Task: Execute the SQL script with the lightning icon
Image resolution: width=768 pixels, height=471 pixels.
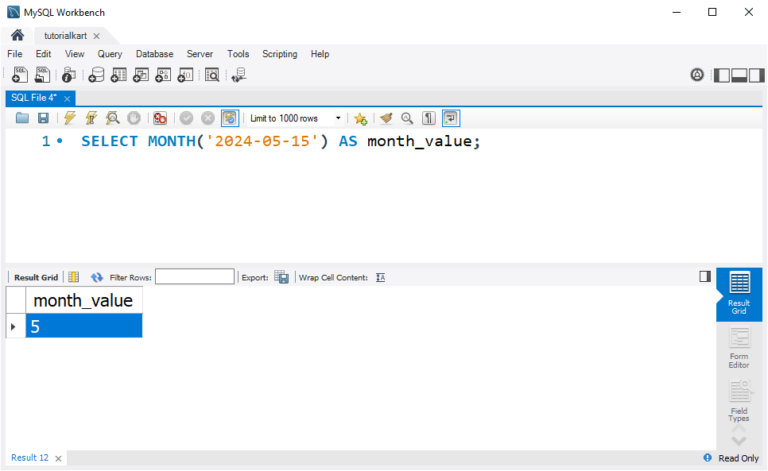Action: (x=70, y=118)
